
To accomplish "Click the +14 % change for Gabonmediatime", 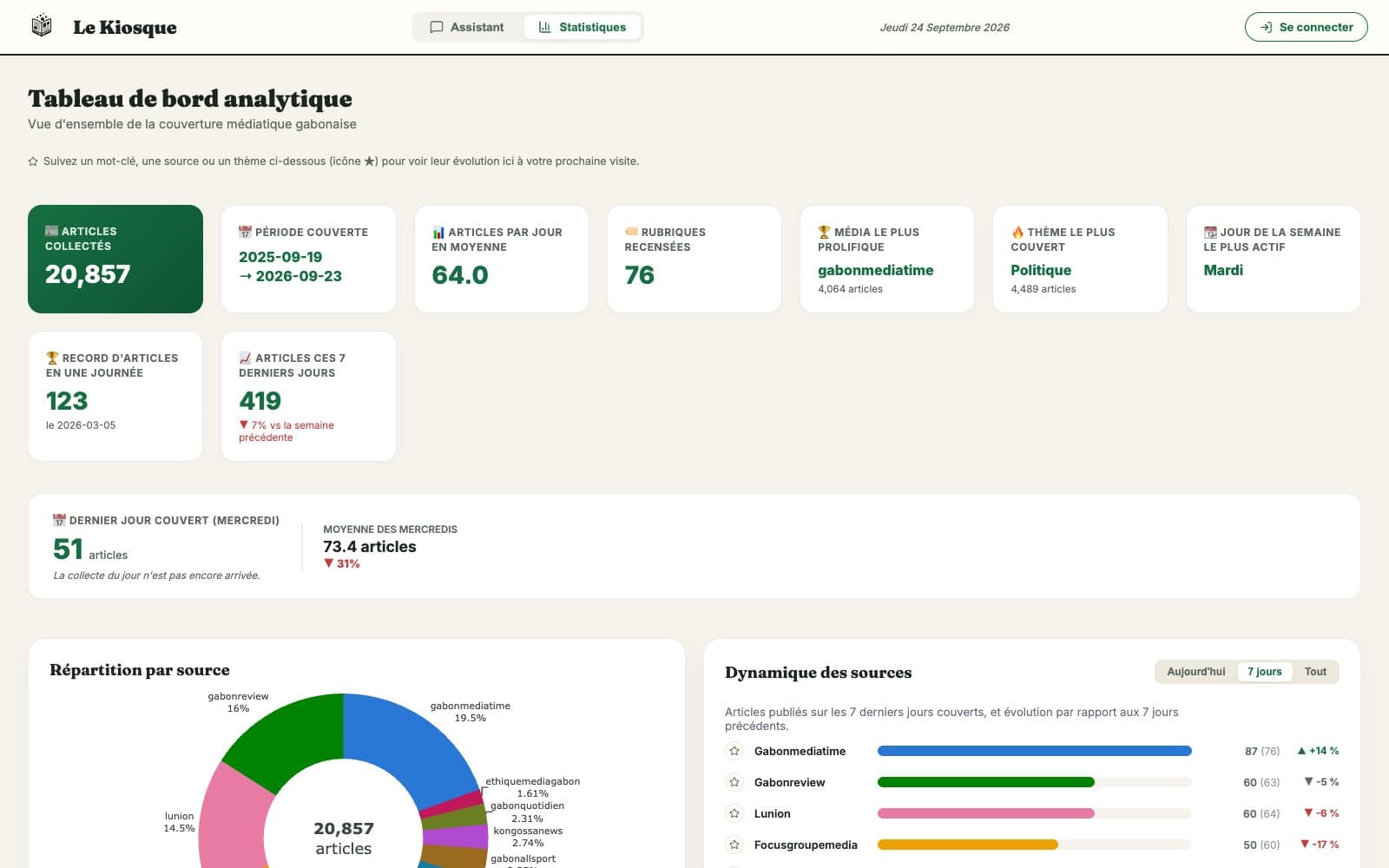I will click(1318, 751).
